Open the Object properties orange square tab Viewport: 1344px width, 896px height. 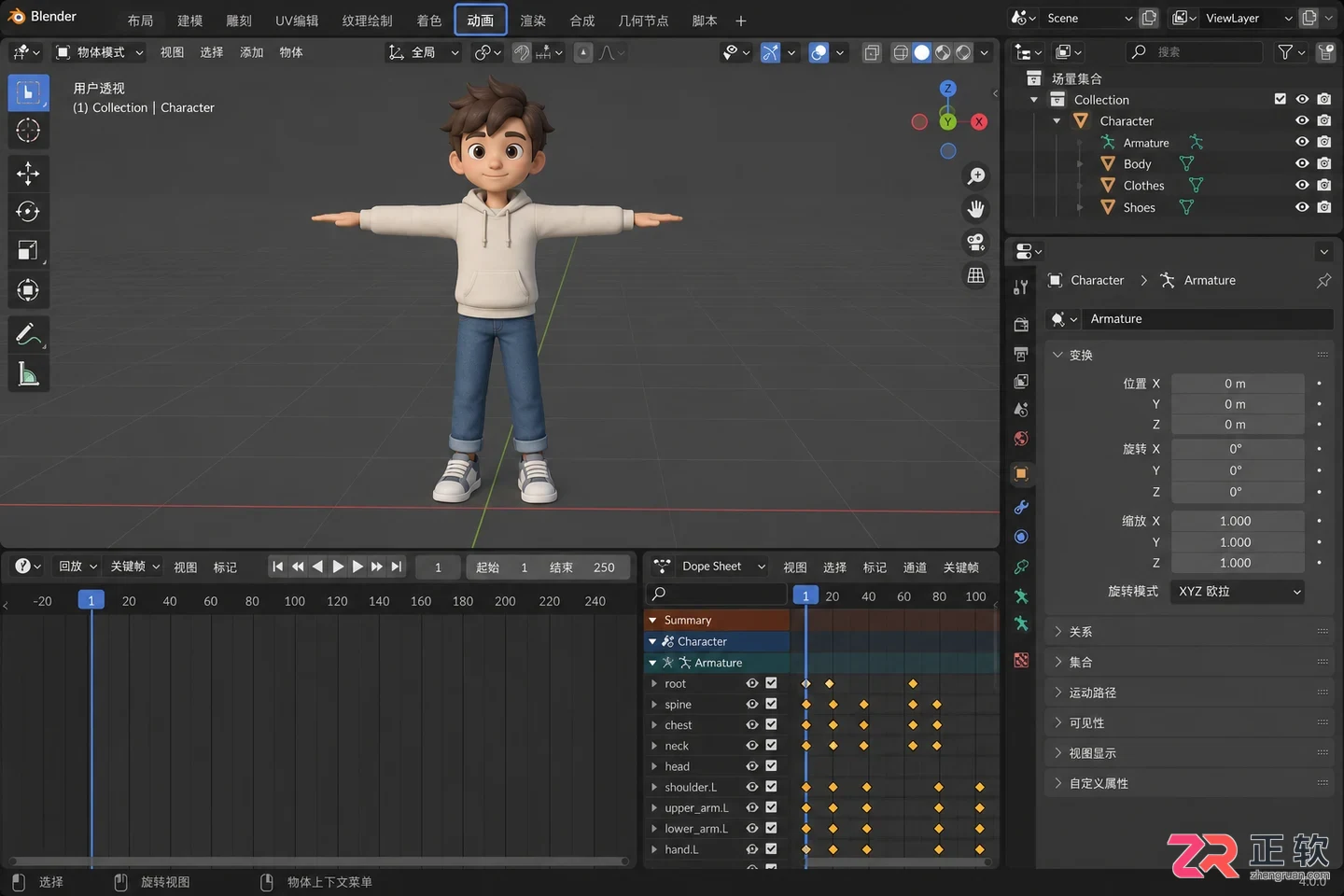coord(1021,473)
